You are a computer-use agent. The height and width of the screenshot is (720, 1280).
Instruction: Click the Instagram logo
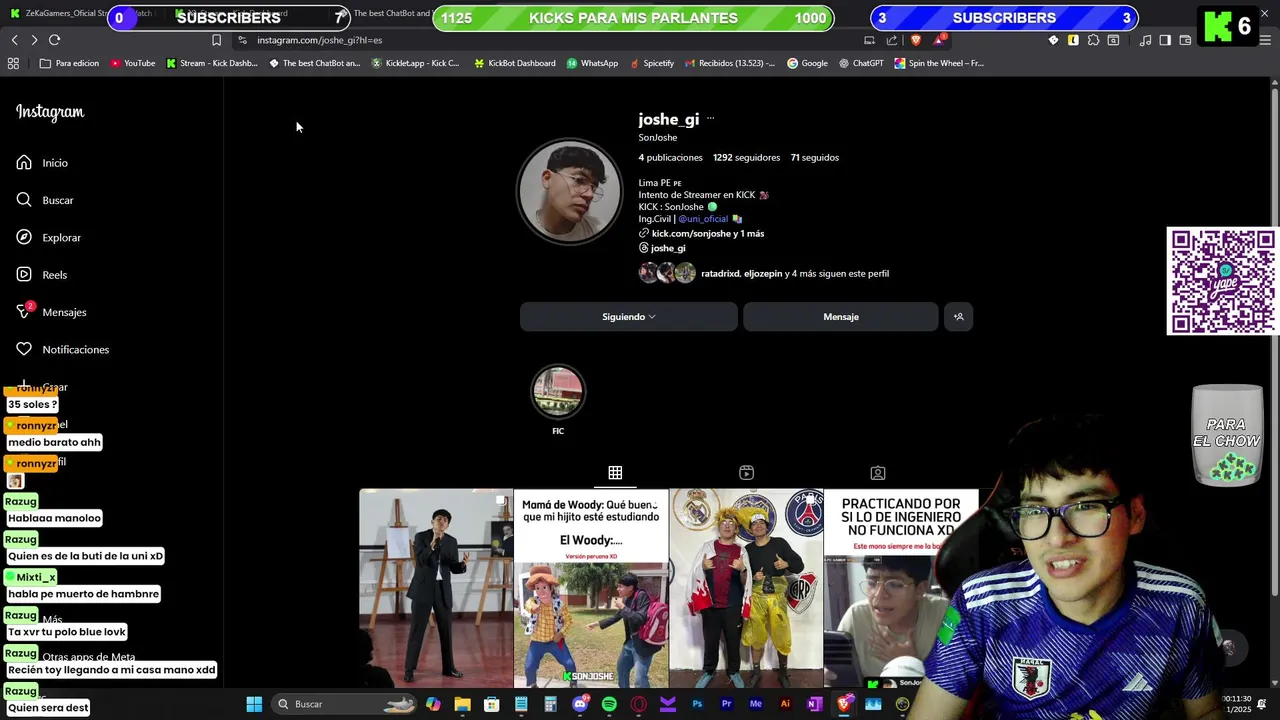pos(50,112)
